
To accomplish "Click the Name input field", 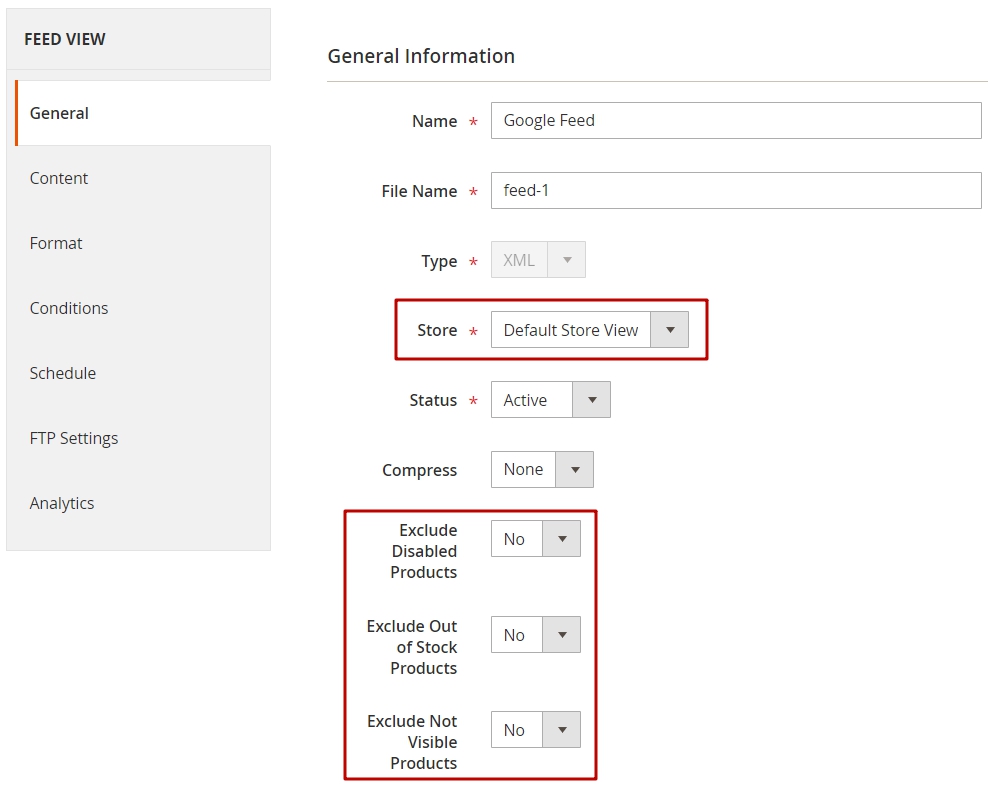I will (736, 120).
